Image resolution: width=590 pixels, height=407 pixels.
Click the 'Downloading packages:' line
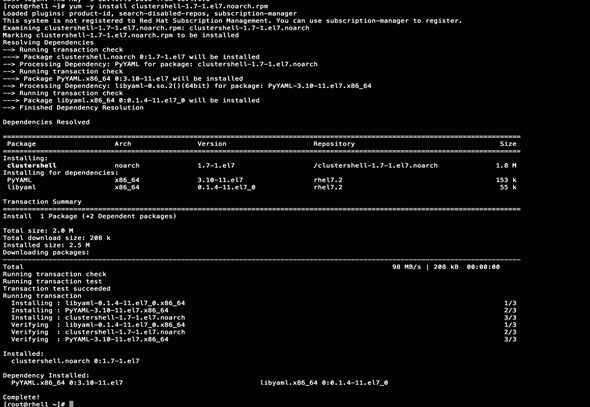tap(46, 252)
